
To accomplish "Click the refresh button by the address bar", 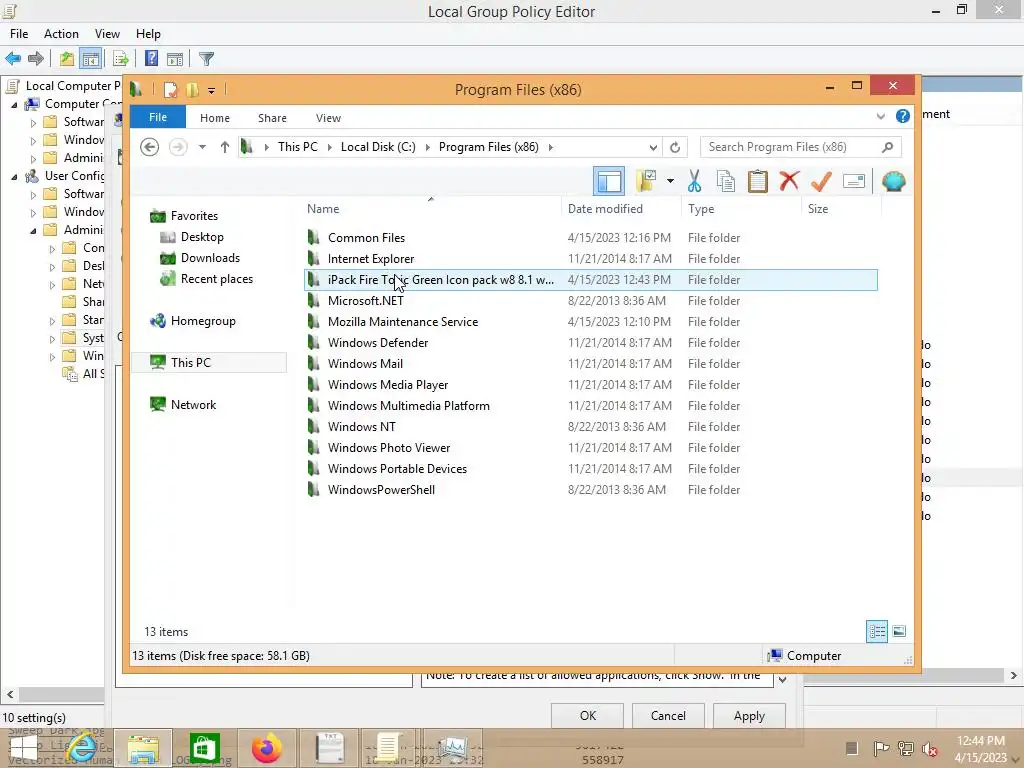I will point(675,147).
